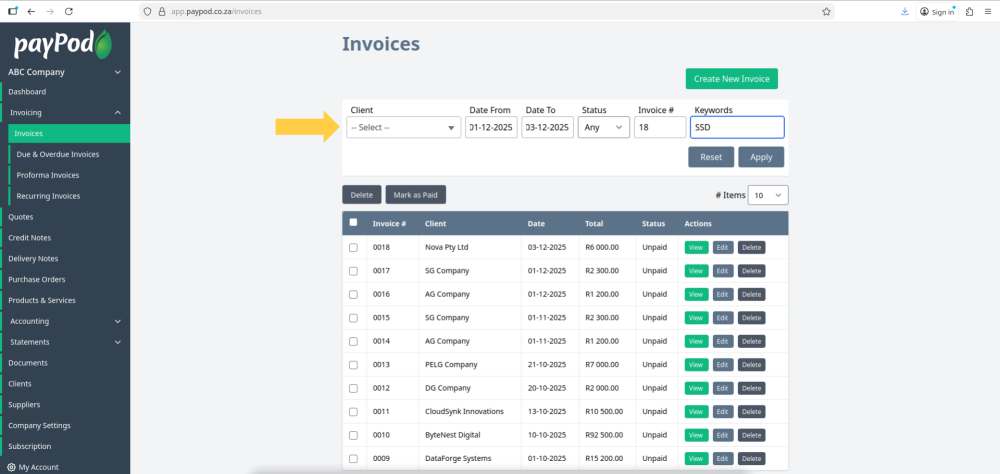Viewport: 1000px width, 474px height.
Task: Click the shield icon in address bar
Action: point(147,11)
